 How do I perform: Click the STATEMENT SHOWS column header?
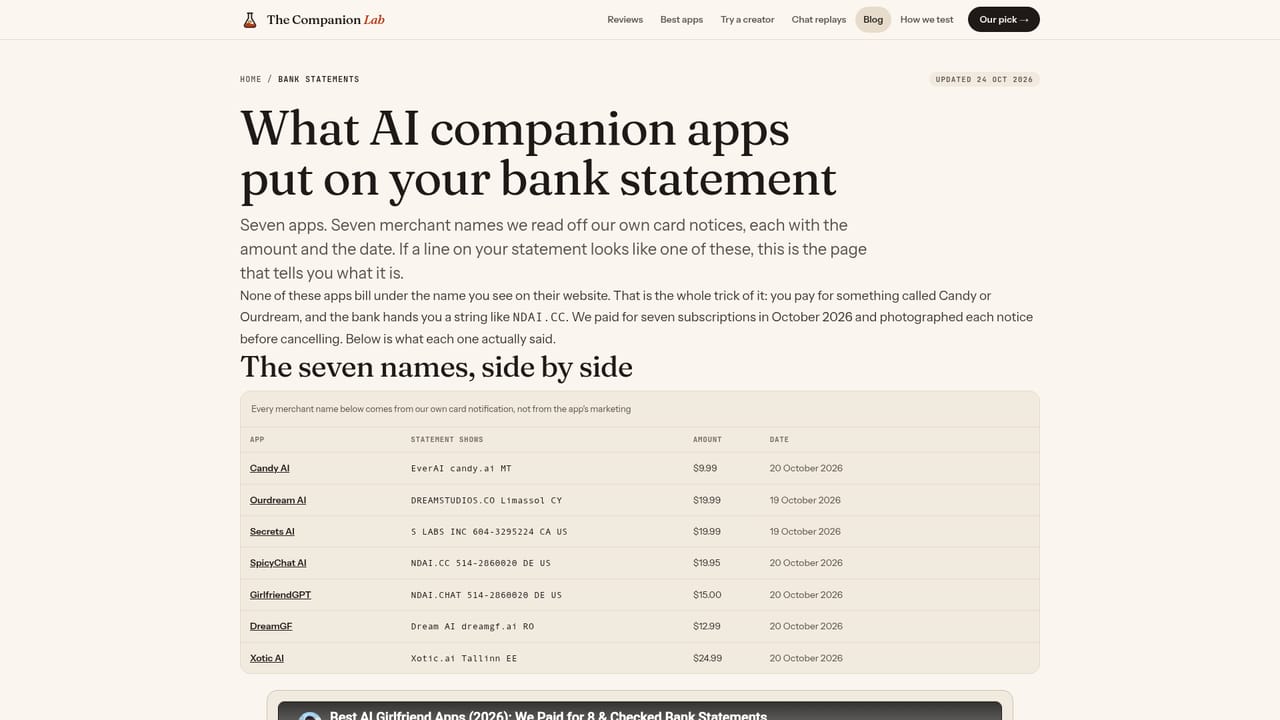(447, 440)
